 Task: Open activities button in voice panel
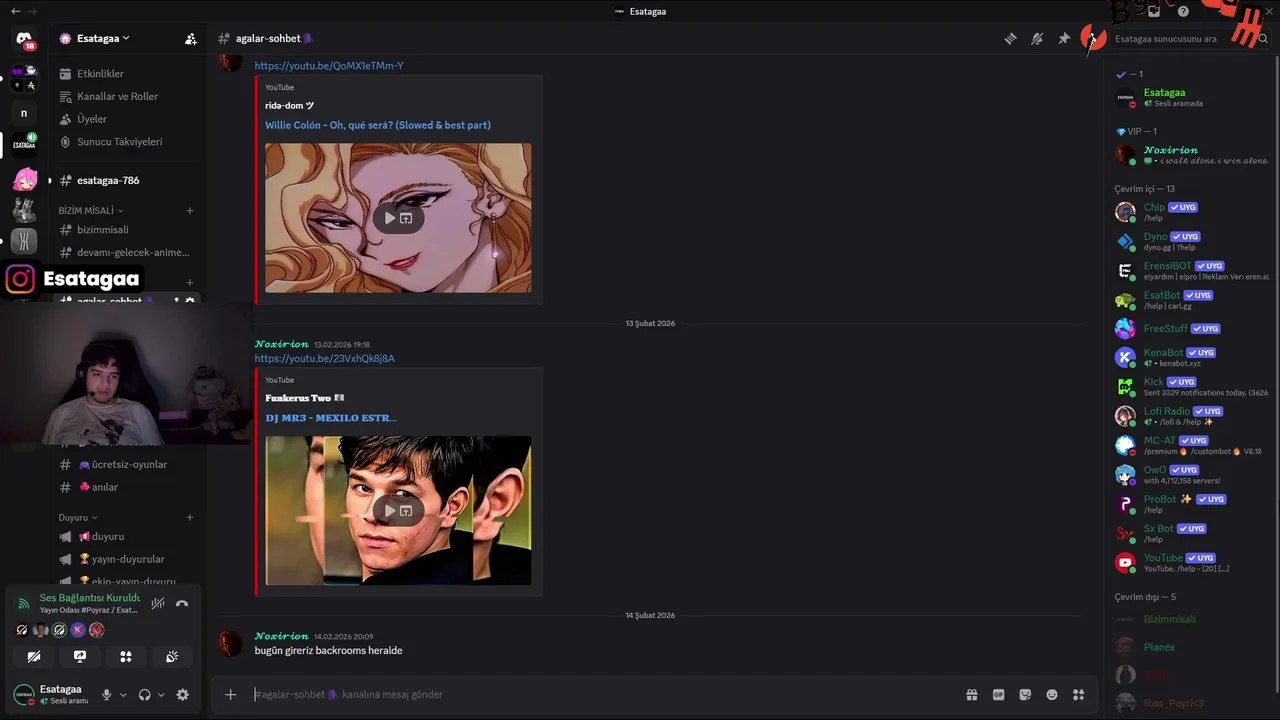click(126, 657)
